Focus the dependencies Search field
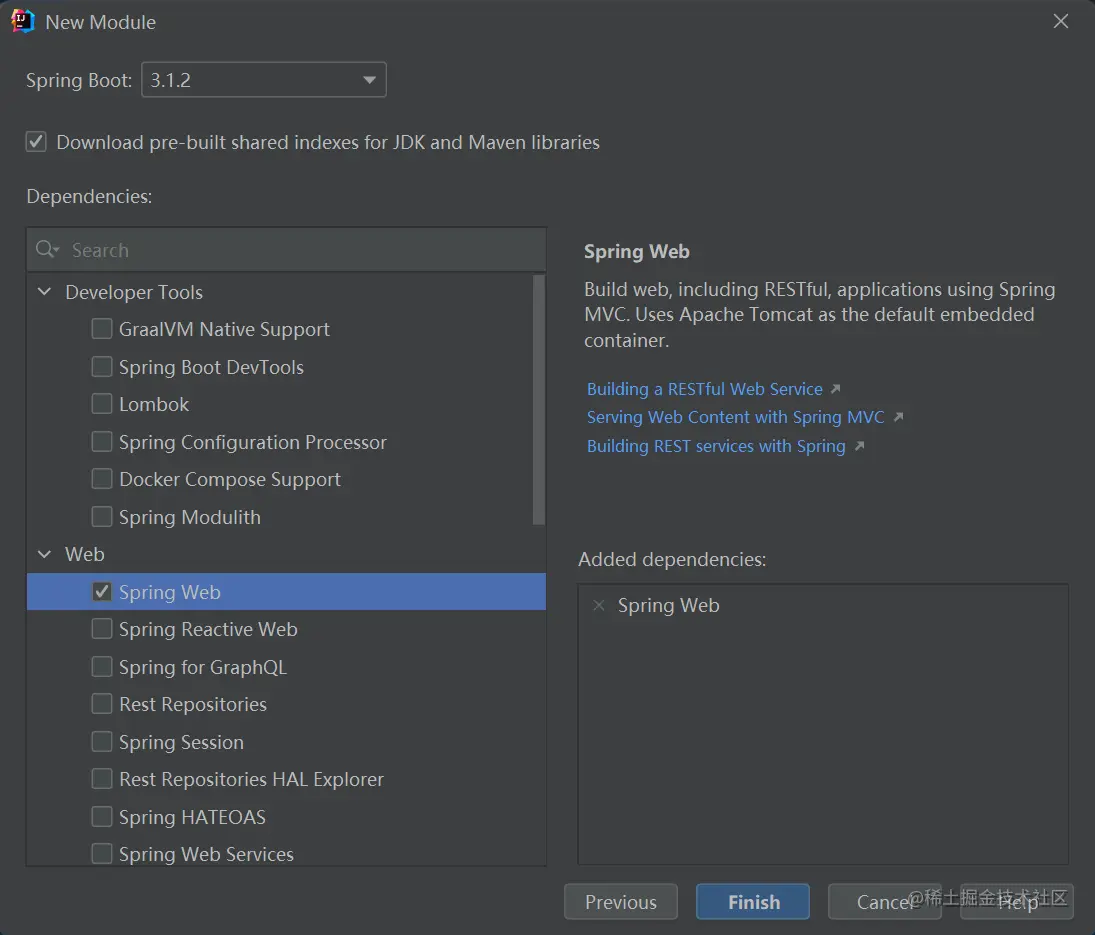1095x935 pixels. [286, 249]
